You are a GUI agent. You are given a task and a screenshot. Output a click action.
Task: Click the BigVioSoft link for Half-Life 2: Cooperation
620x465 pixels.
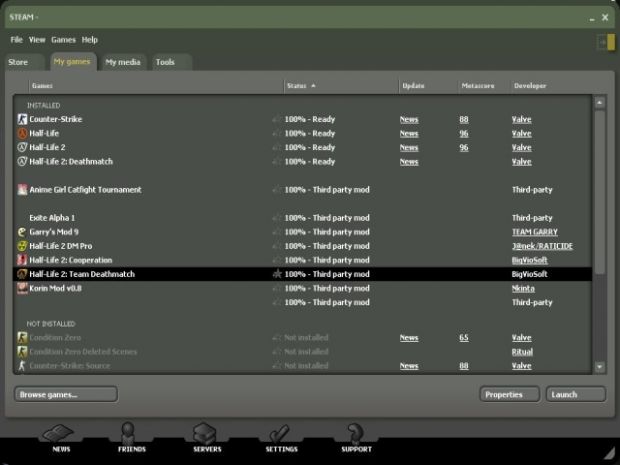[x=529, y=260]
